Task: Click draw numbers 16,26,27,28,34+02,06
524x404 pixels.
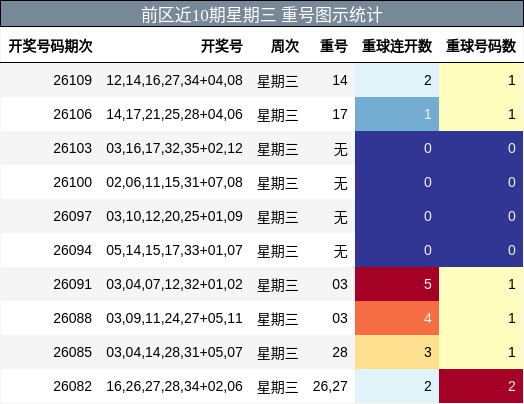Action: point(174,386)
